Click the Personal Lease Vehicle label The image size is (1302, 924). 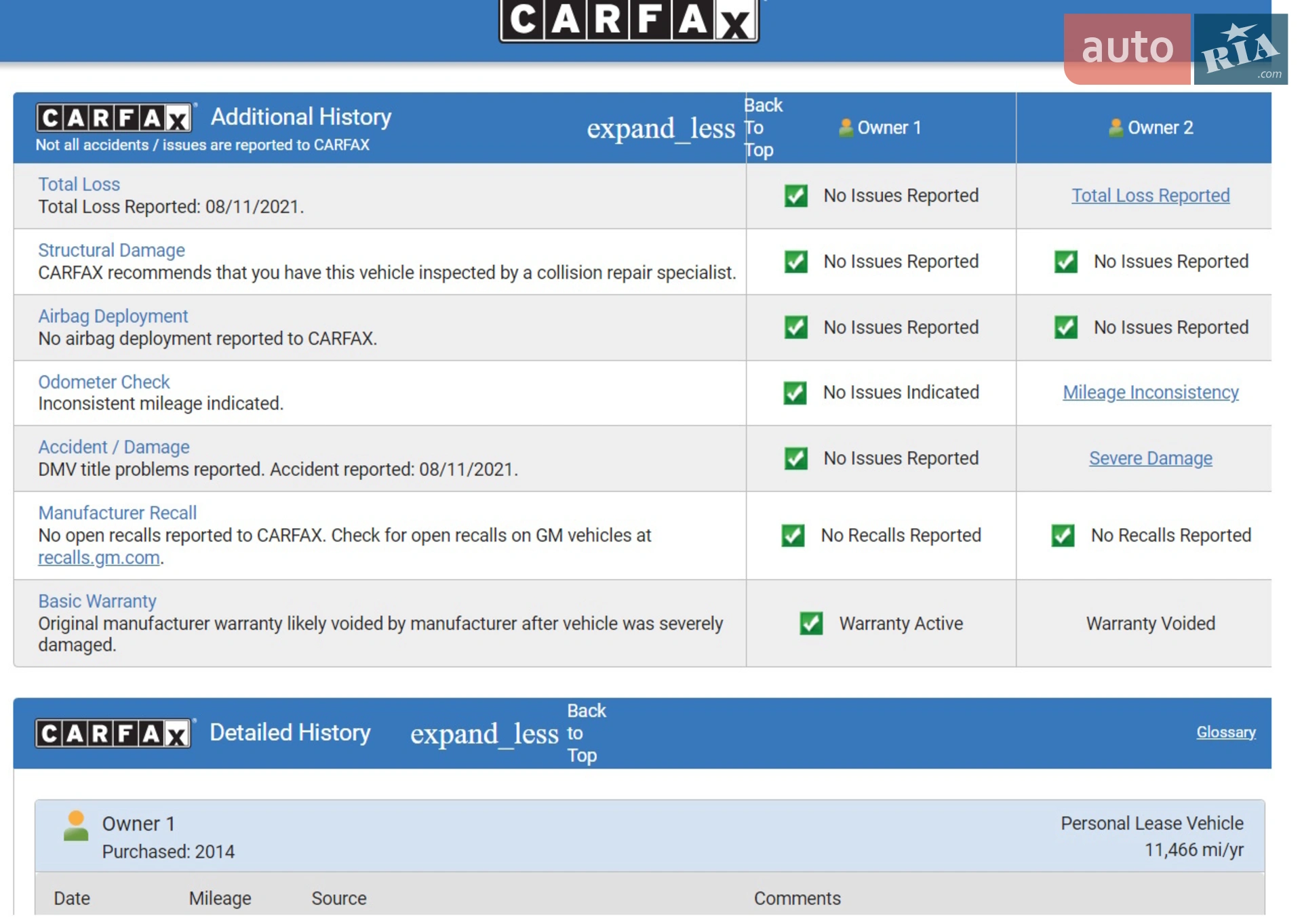[1151, 824]
